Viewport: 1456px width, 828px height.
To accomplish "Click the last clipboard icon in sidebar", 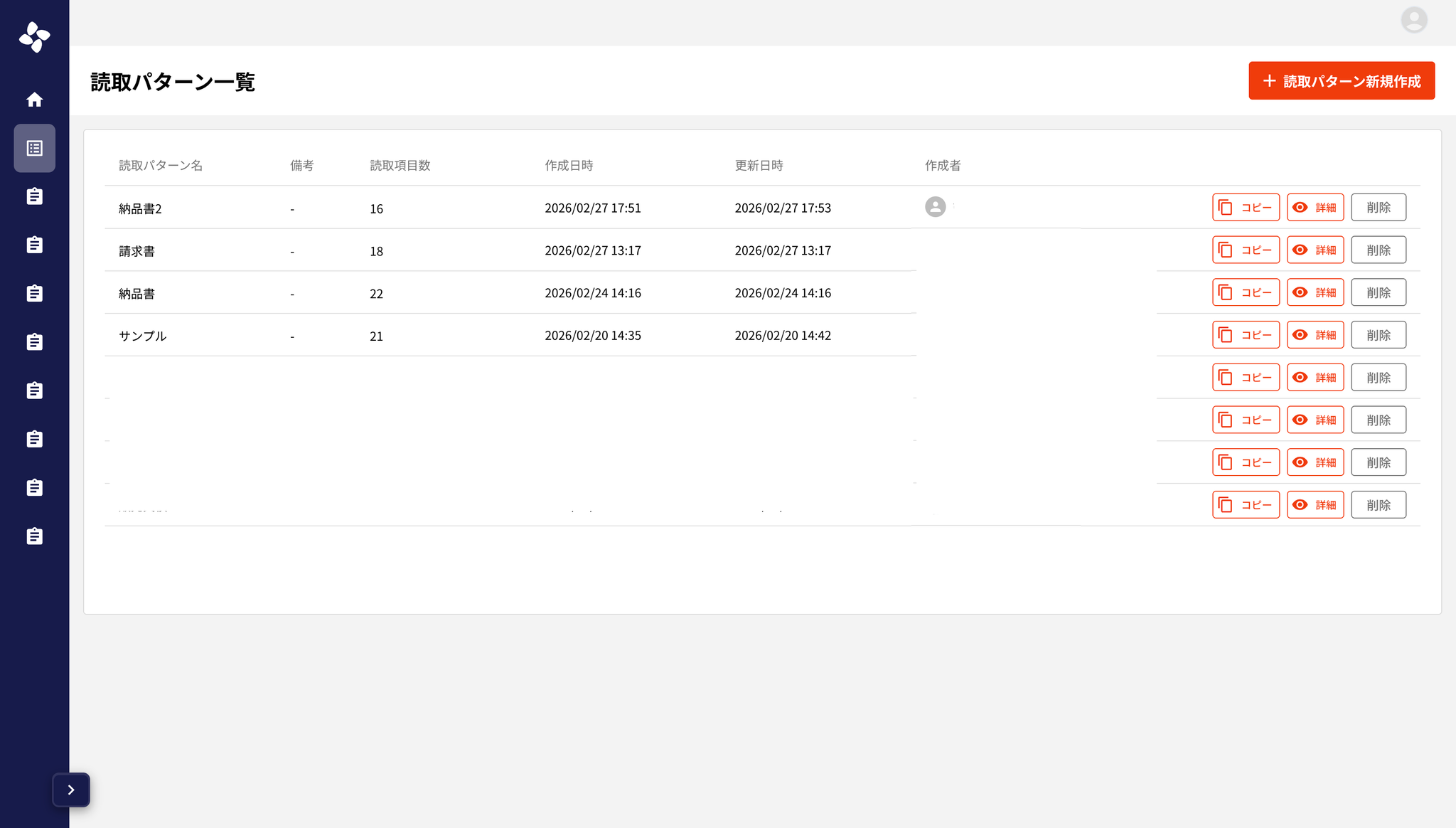I will coord(34,536).
